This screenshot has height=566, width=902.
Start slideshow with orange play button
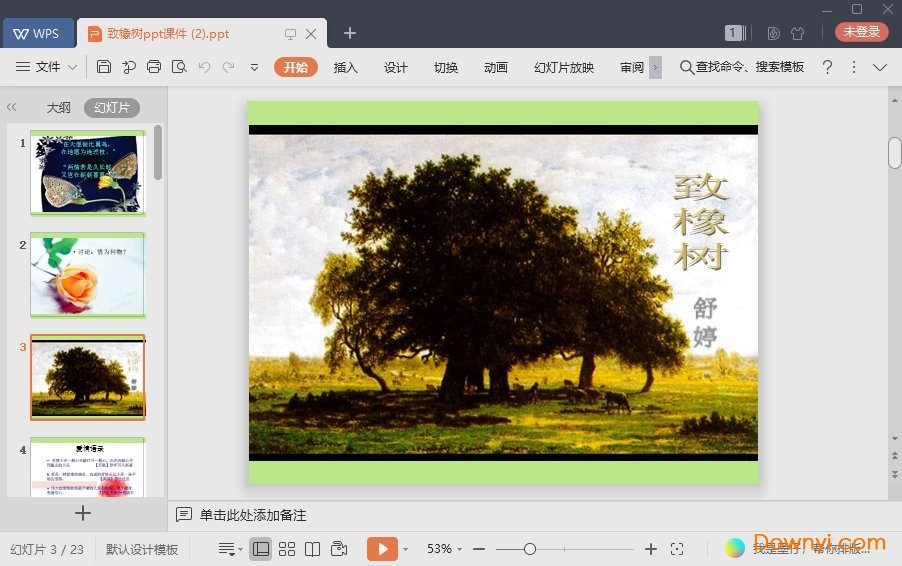click(382, 549)
